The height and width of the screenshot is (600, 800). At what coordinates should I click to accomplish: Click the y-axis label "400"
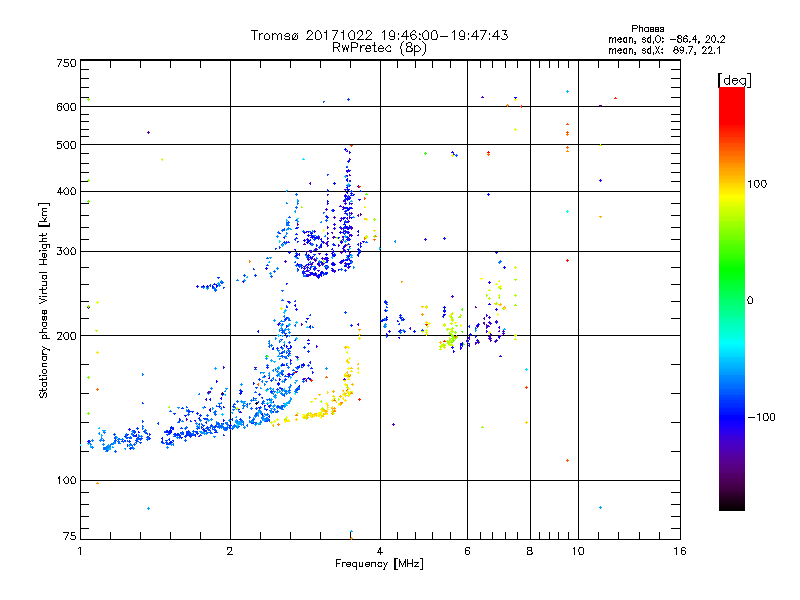[66, 191]
